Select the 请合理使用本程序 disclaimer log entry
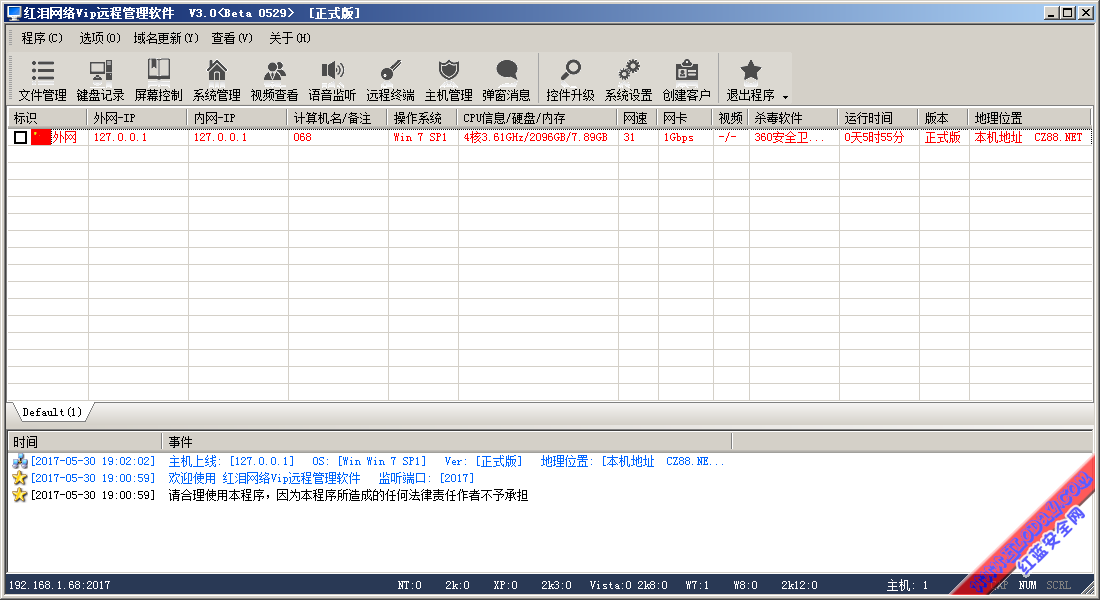Image resolution: width=1100 pixels, height=600 pixels. [348, 495]
